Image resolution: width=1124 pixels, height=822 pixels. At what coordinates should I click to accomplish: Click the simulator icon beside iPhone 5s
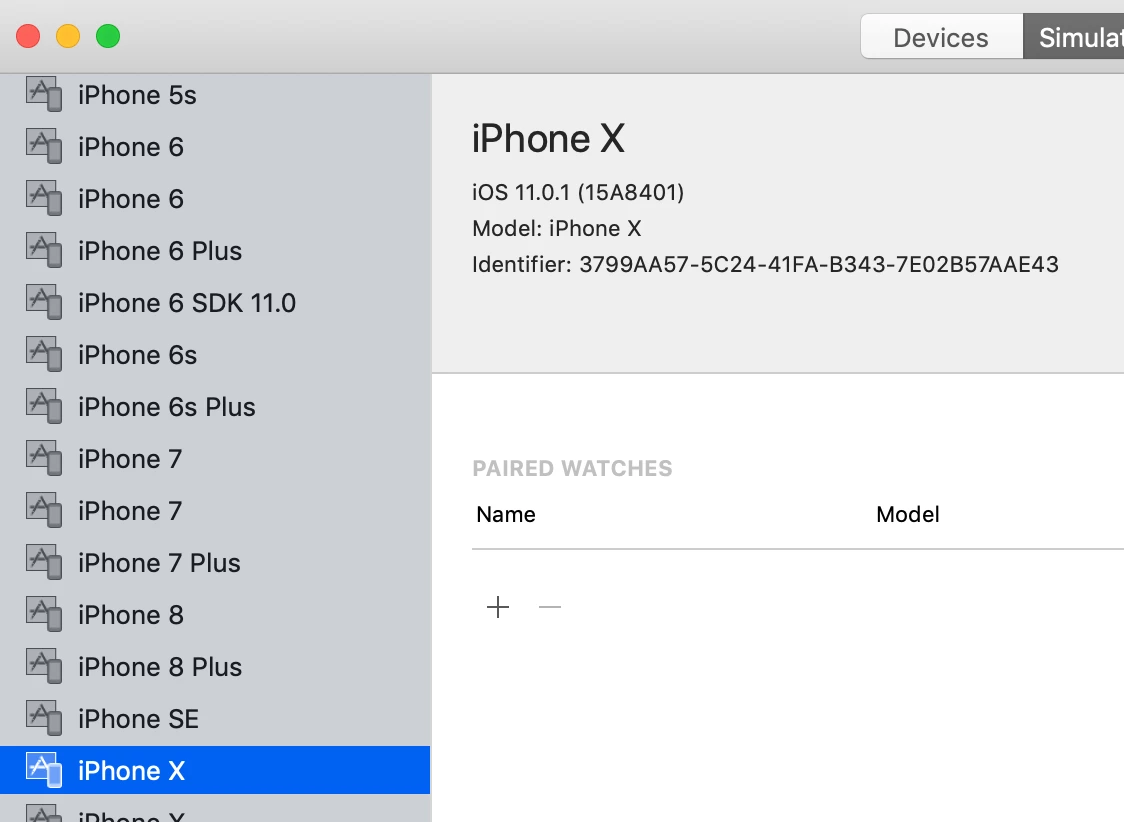[x=44, y=95]
